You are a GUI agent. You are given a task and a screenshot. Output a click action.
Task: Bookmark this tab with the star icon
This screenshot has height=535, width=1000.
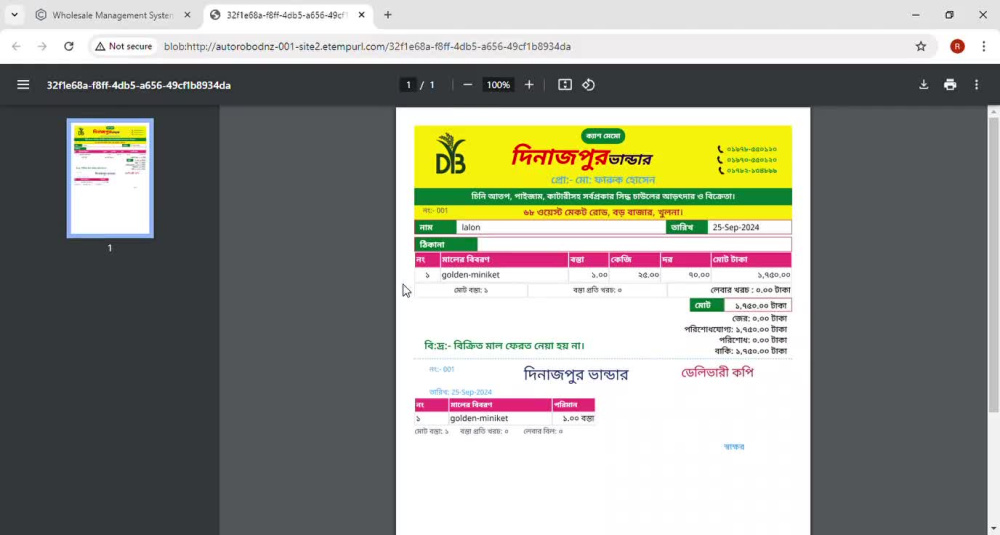click(920, 47)
